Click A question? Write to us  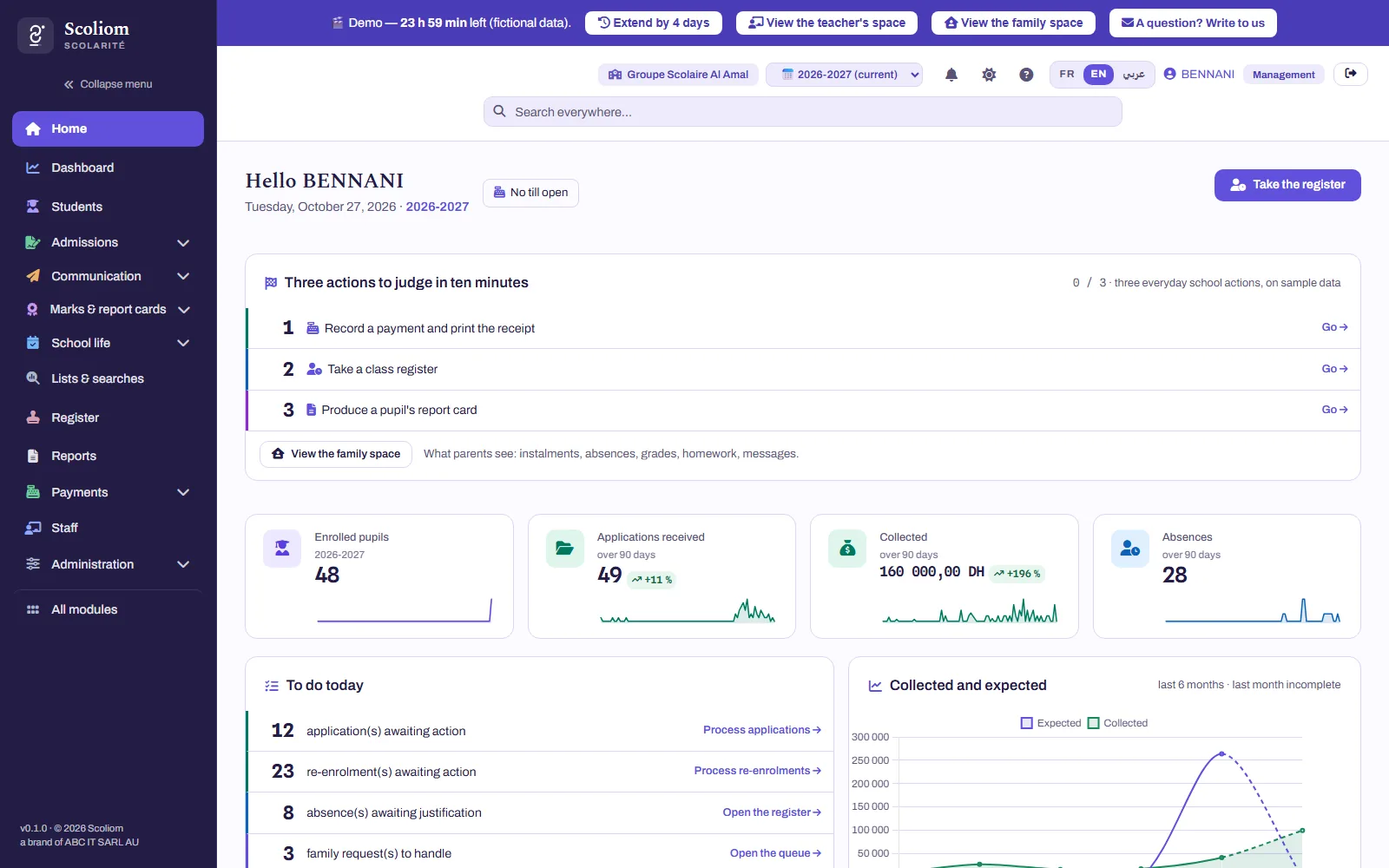(1193, 23)
